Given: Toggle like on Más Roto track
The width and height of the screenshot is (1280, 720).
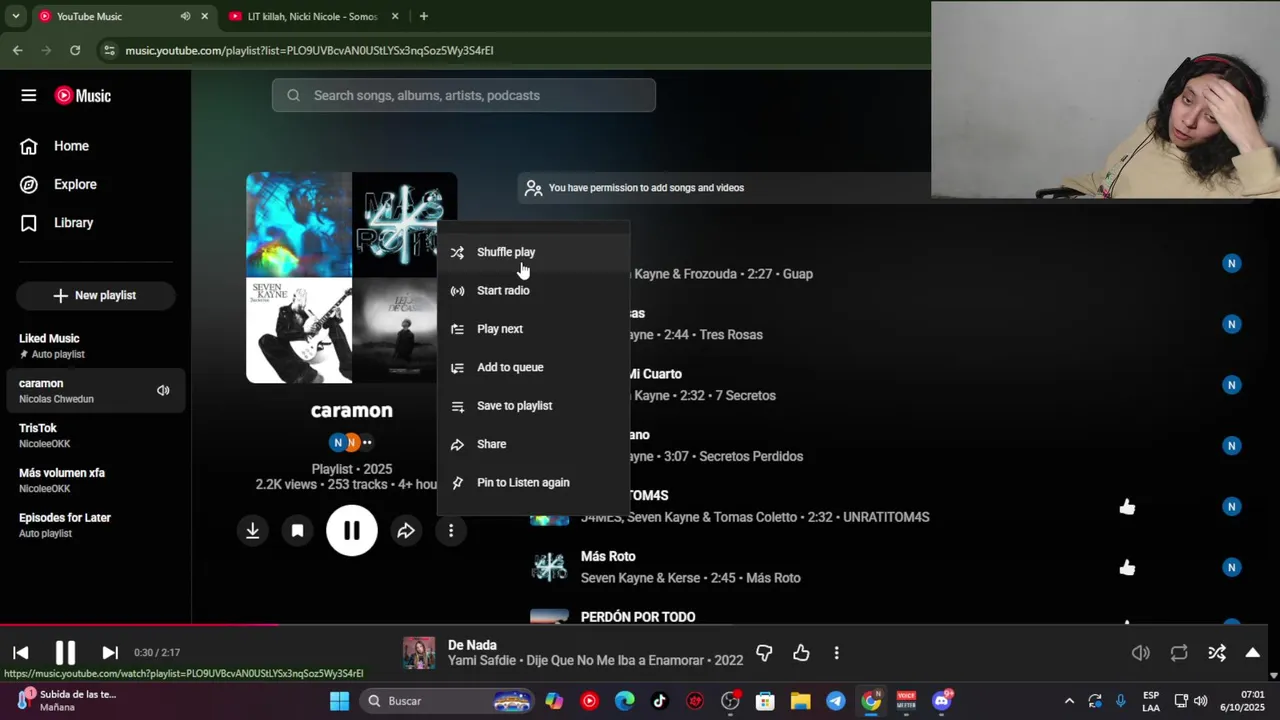Looking at the screenshot, I should (x=1127, y=568).
